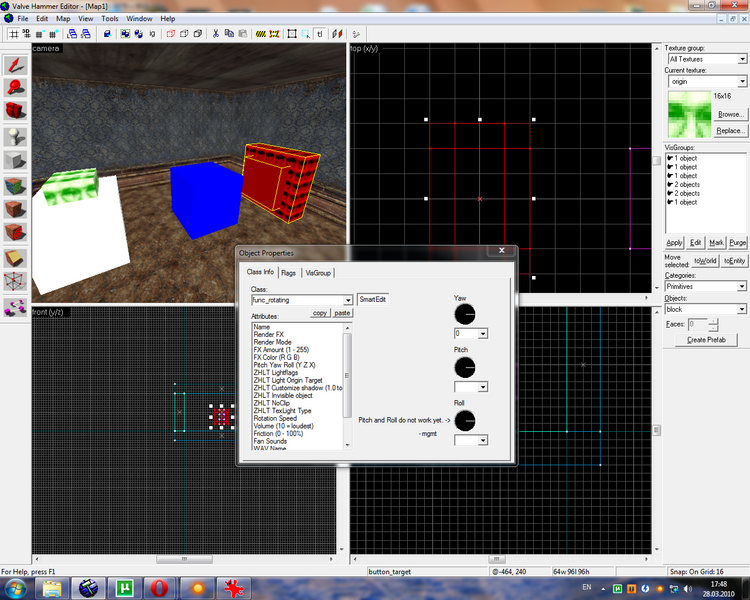Select the Selection (arrow) tool
This screenshot has height=600, width=750.
click(x=15, y=65)
